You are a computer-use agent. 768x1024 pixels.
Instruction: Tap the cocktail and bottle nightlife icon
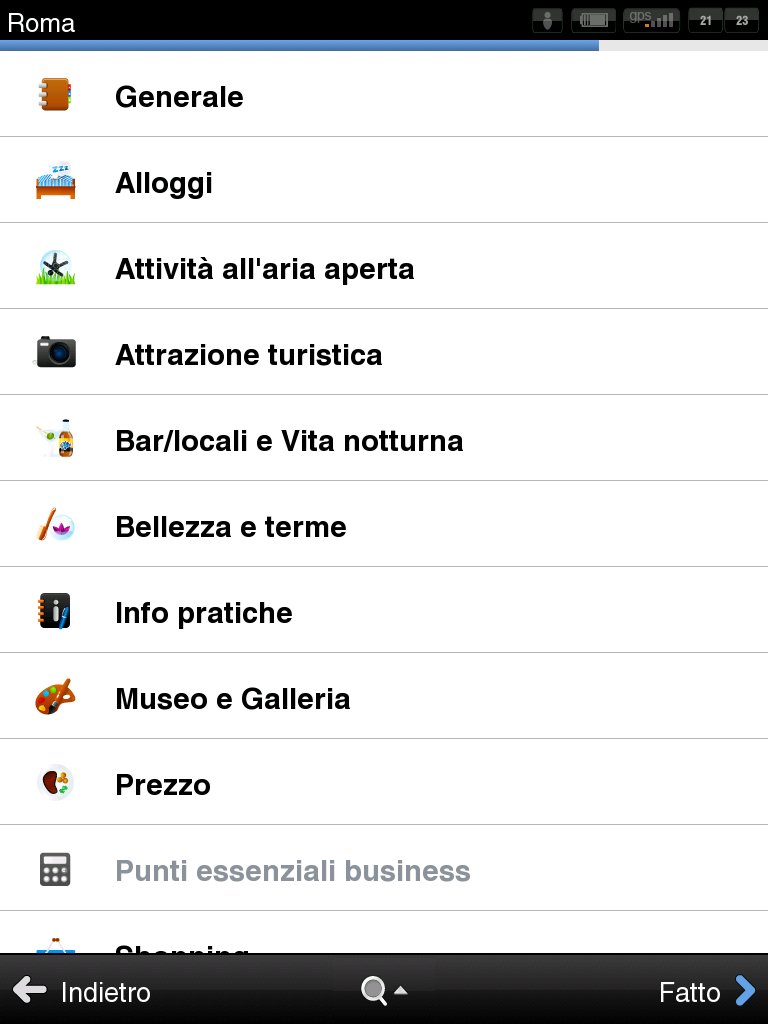tap(56, 438)
